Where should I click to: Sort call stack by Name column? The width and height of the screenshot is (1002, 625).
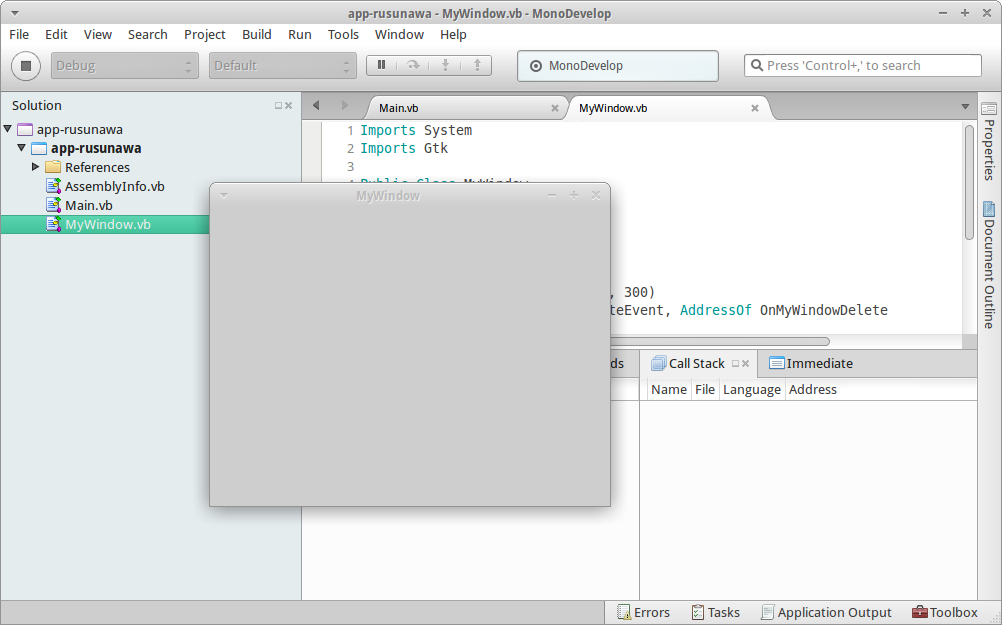pos(668,390)
